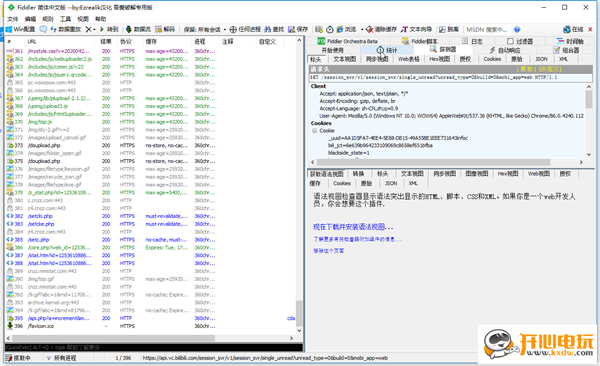Open the TextWizard (文本向导) tool
This screenshot has height=366, width=600.
(x=416, y=29)
